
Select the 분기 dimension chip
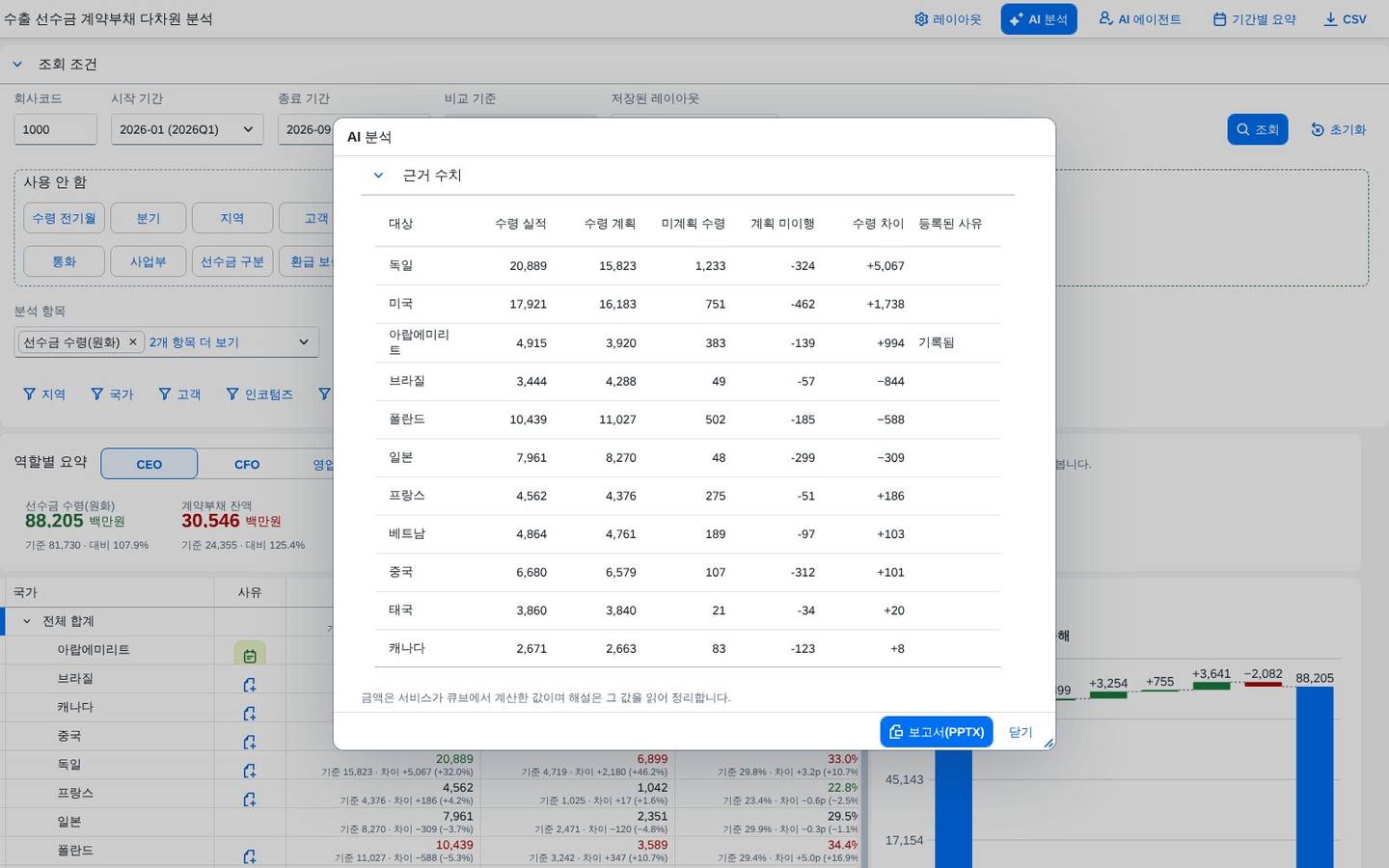click(x=148, y=218)
